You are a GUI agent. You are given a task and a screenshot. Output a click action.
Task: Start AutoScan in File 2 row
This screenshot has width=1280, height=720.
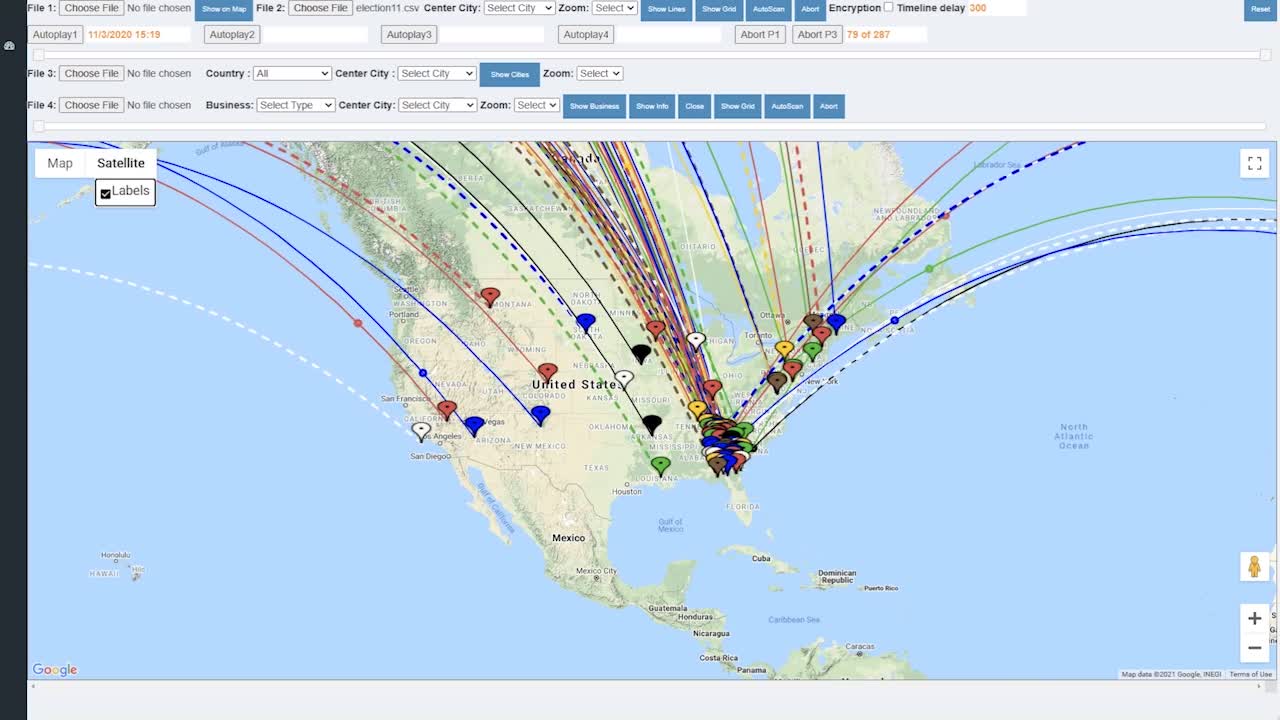(x=769, y=9)
